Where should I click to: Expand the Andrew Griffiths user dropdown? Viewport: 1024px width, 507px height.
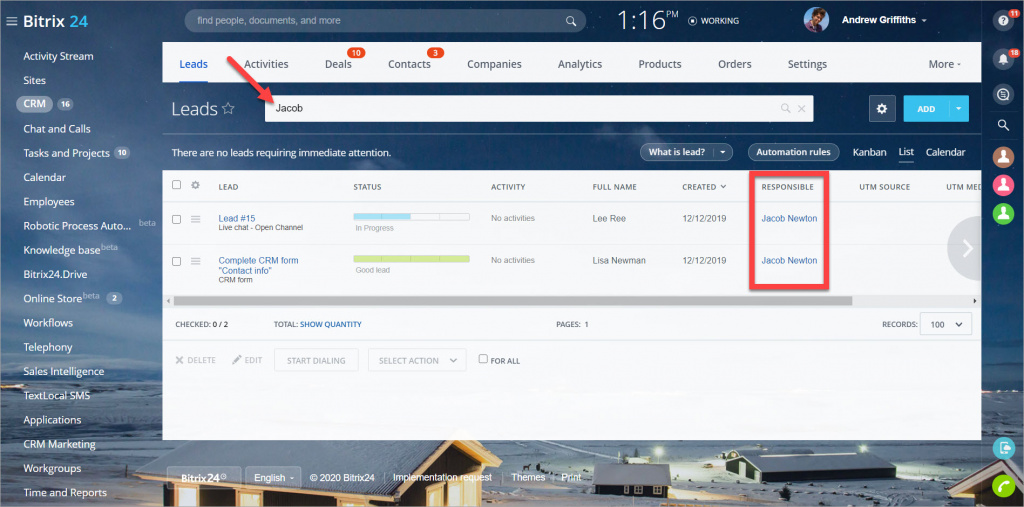924,22
